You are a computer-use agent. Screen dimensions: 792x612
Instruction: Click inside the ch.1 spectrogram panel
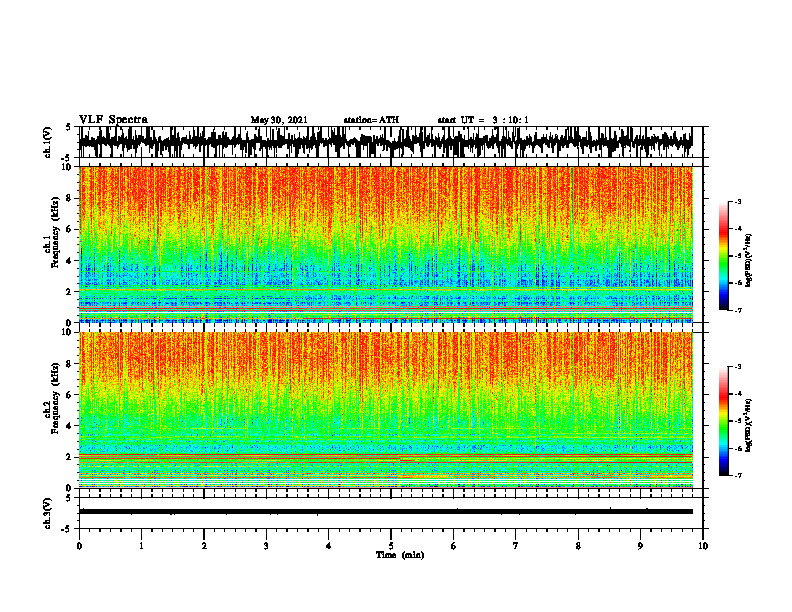coord(386,244)
